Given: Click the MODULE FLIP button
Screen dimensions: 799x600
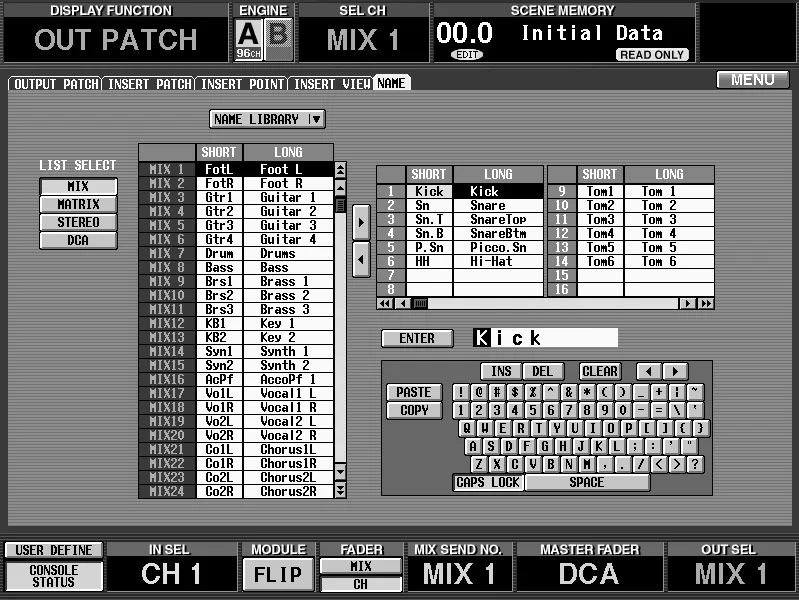Looking at the screenshot, I should click(278, 575).
